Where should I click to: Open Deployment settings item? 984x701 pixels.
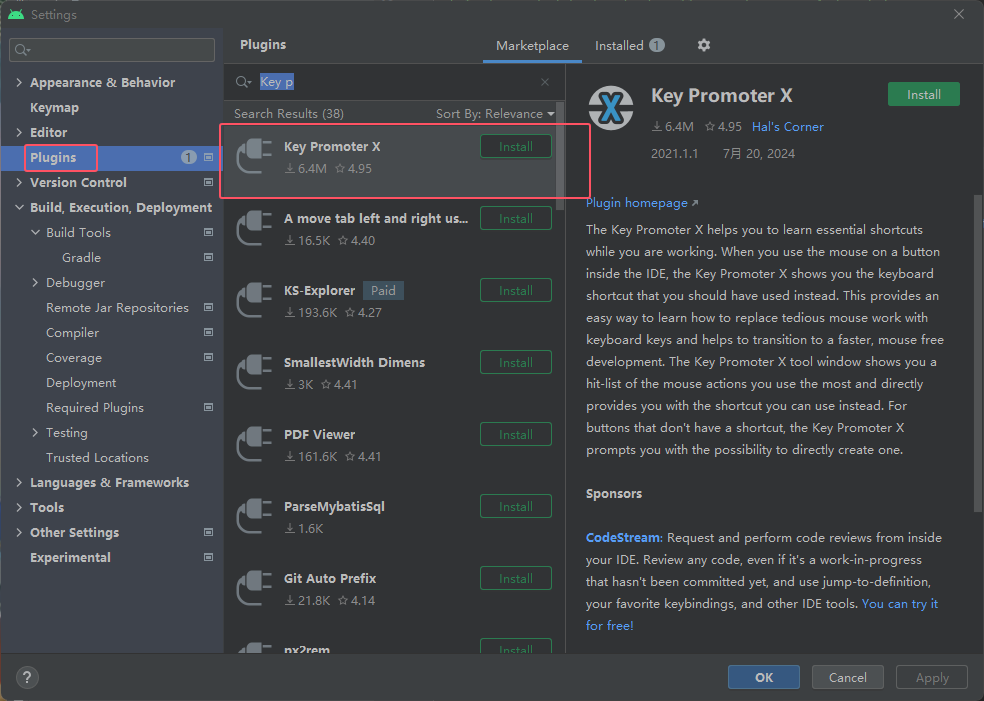(x=81, y=383)
